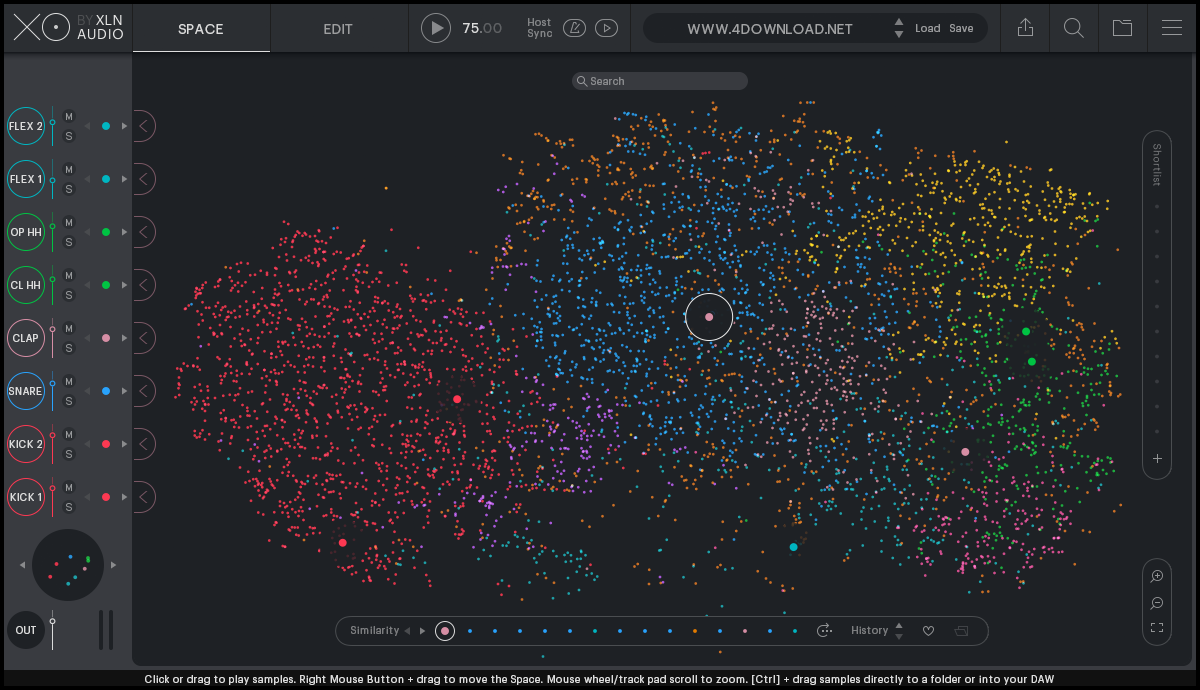Click the metronome tempo-sync icon
Viewport: 1200px width, 690px height.
(574, 28)
